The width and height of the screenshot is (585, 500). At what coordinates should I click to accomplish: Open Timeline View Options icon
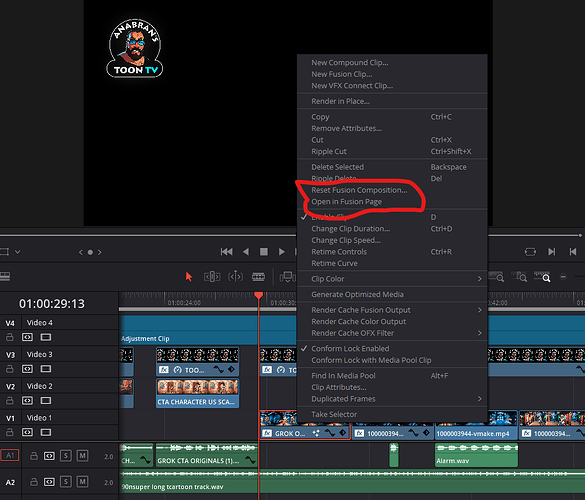(5, 276)
